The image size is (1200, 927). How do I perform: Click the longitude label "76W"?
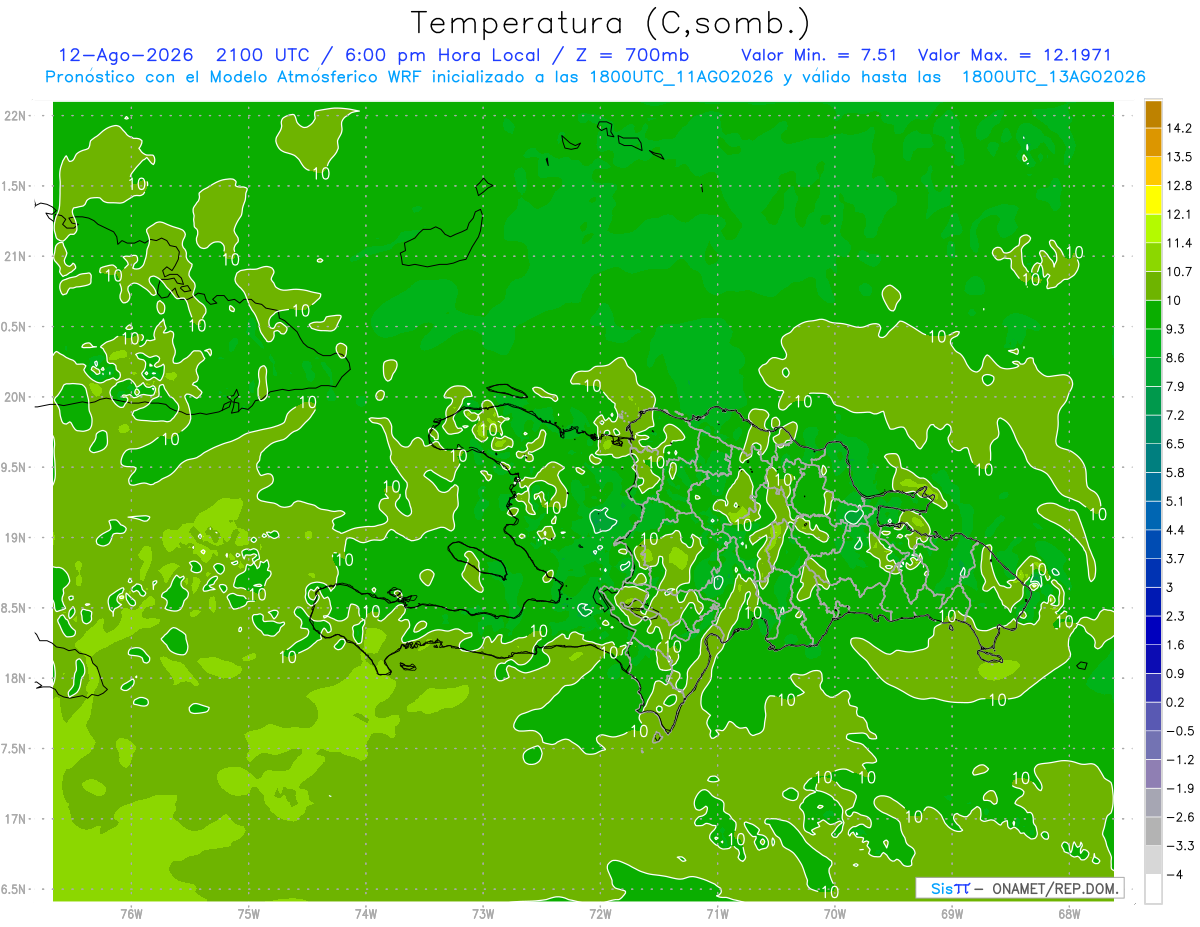click(131, 913)
